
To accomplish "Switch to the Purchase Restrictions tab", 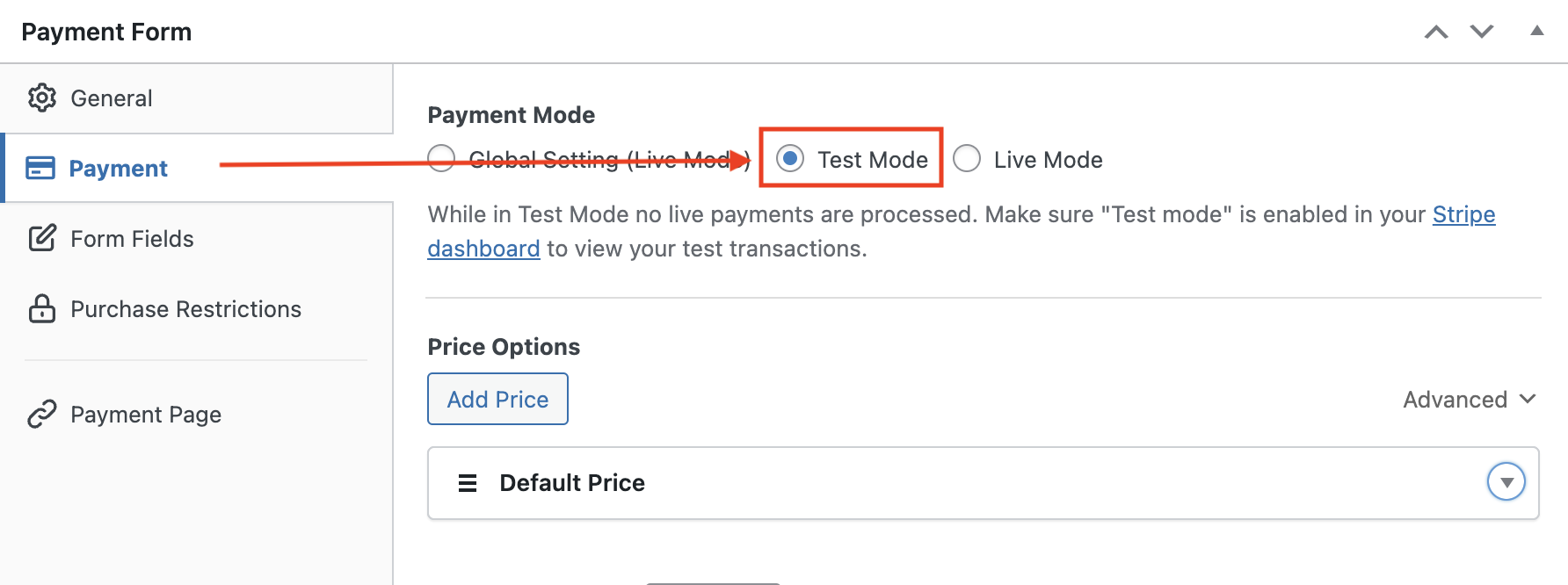I will click(185, 308).
